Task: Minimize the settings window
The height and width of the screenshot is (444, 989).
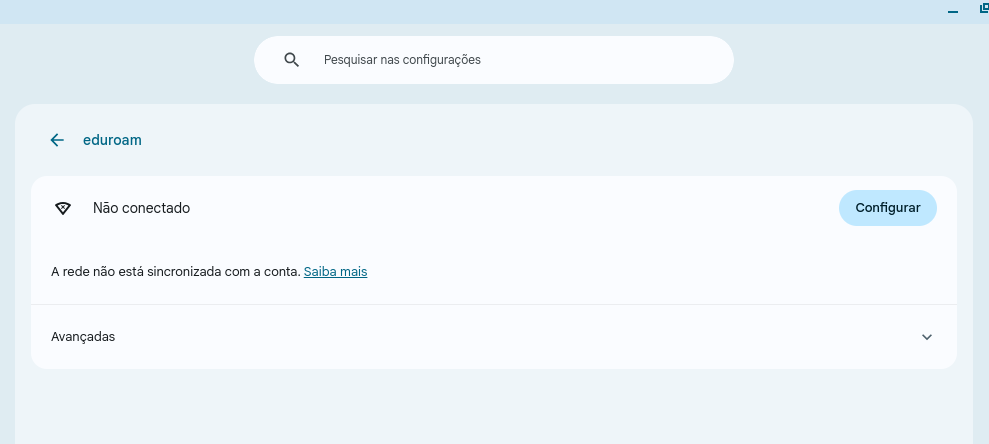Action: point(952,11)
